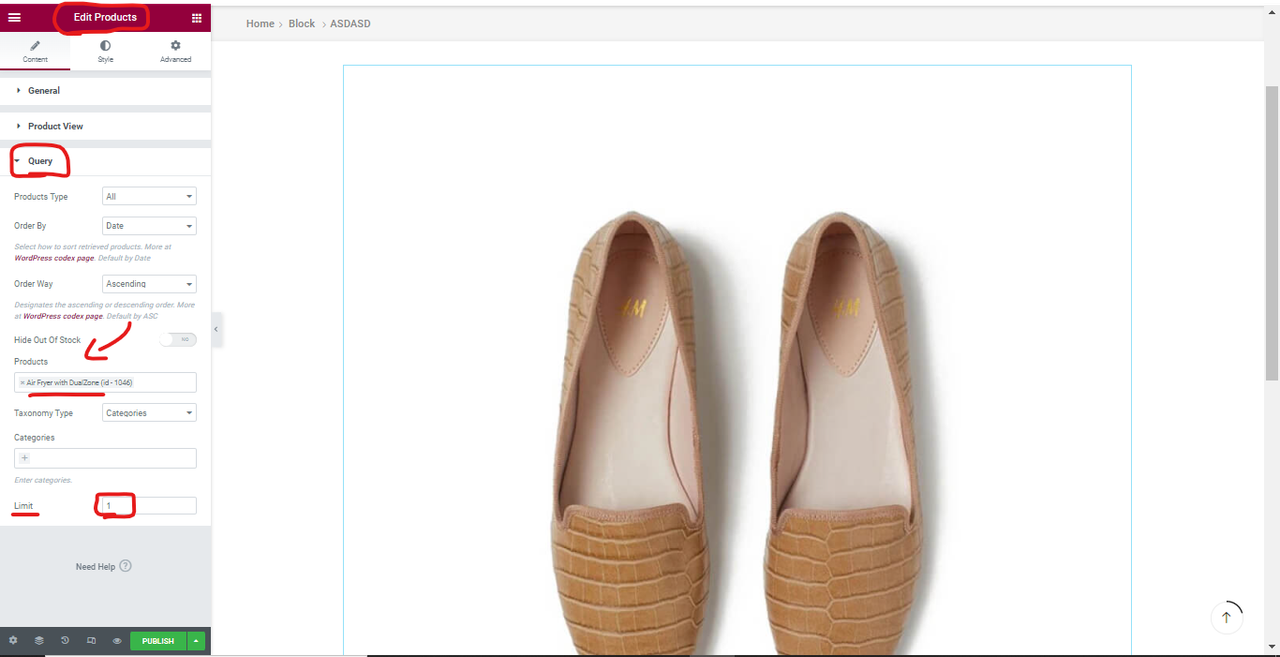Click the ASDASD breadcrumb text
The image size is (1280, 657).
click(x=350, y=24)
